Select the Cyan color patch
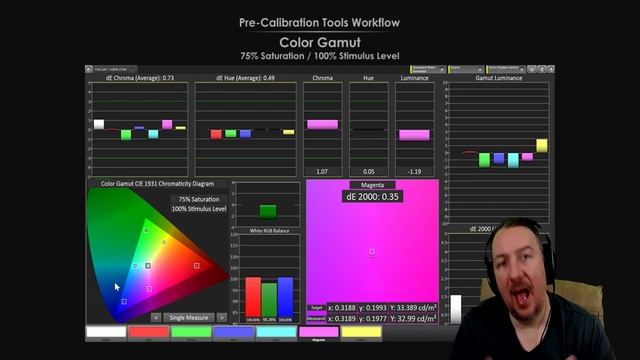Image resolution: width=640 pixels, height=360 pixels. tap(276, 332)
